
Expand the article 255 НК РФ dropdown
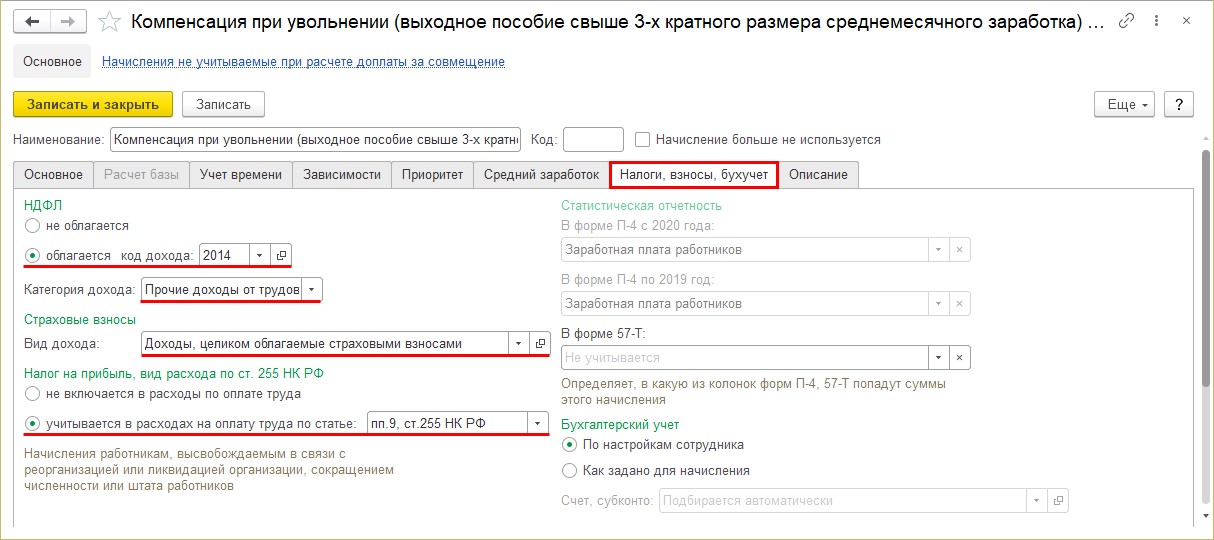pos(538,423)
